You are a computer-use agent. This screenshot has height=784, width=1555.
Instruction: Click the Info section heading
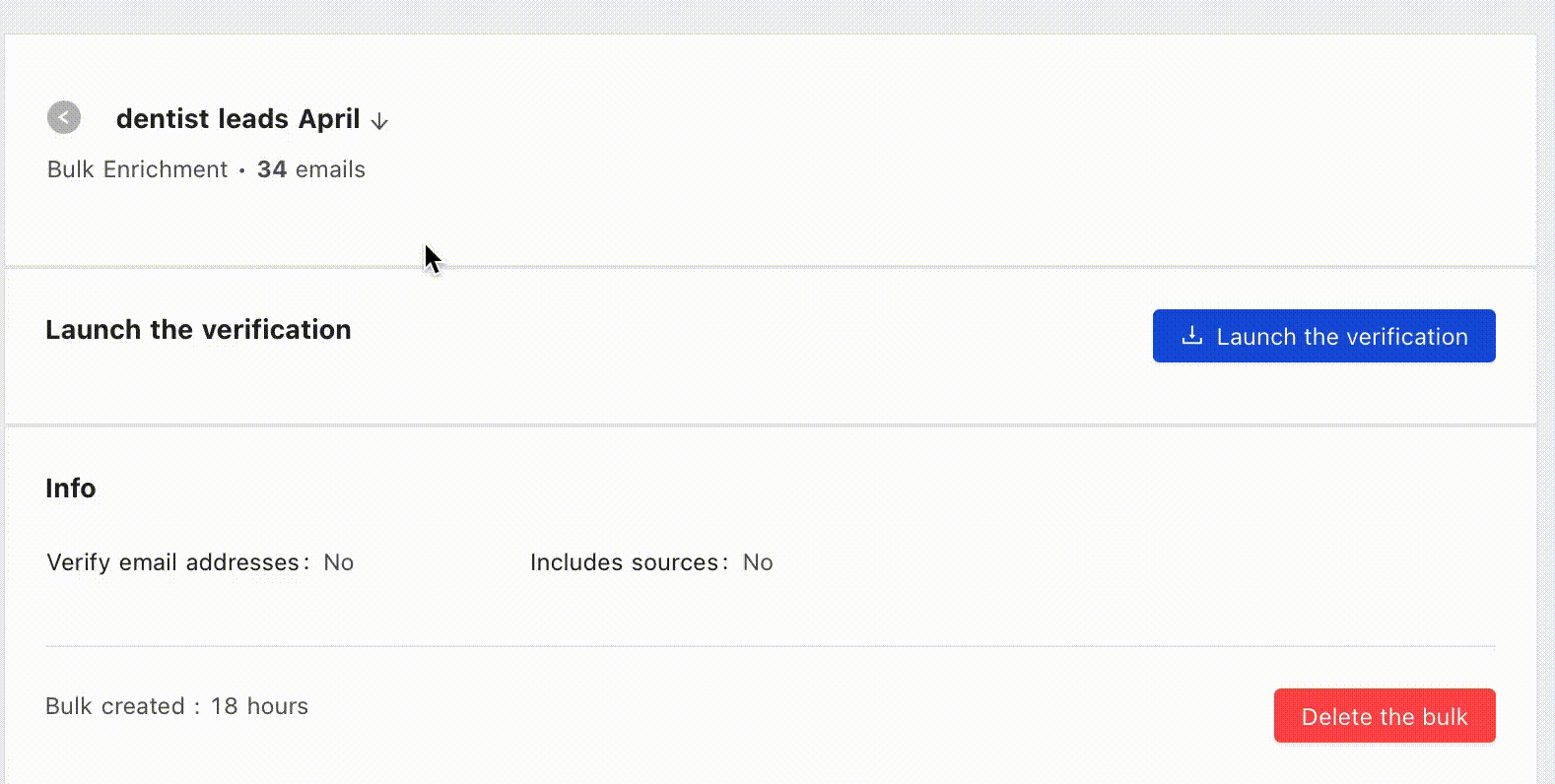pyautogui.click(x=71, y=489)
